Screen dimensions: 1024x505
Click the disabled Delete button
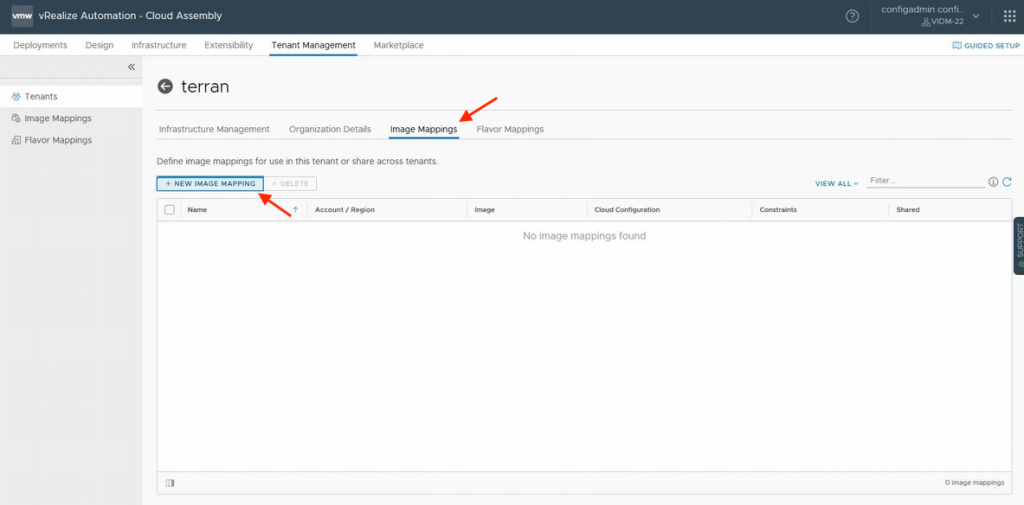click(291, 184)
